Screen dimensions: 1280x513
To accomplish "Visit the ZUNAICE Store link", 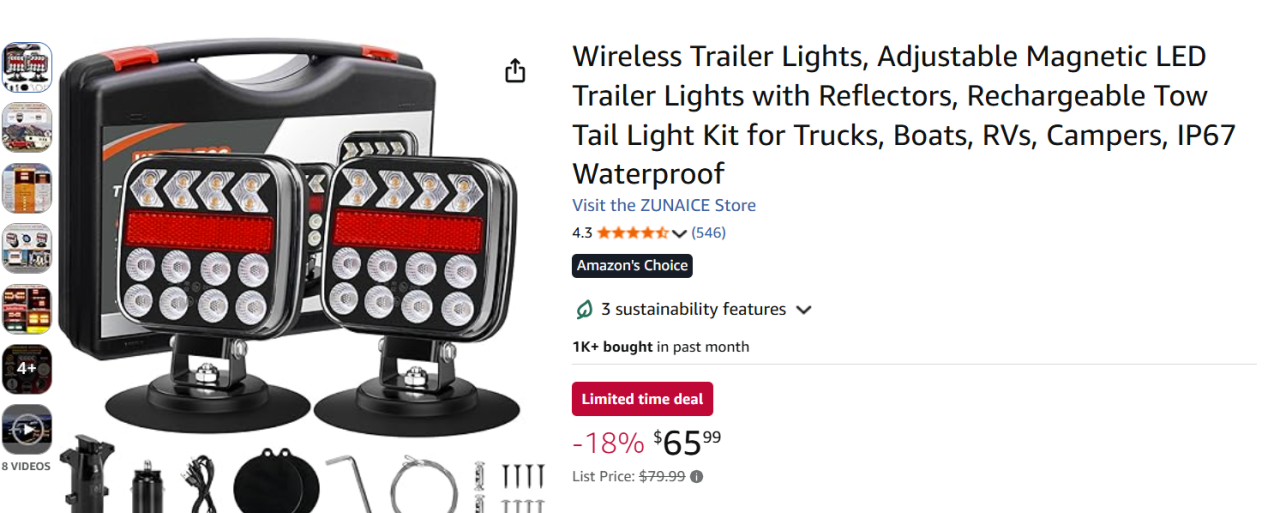I will click(664, 205).
